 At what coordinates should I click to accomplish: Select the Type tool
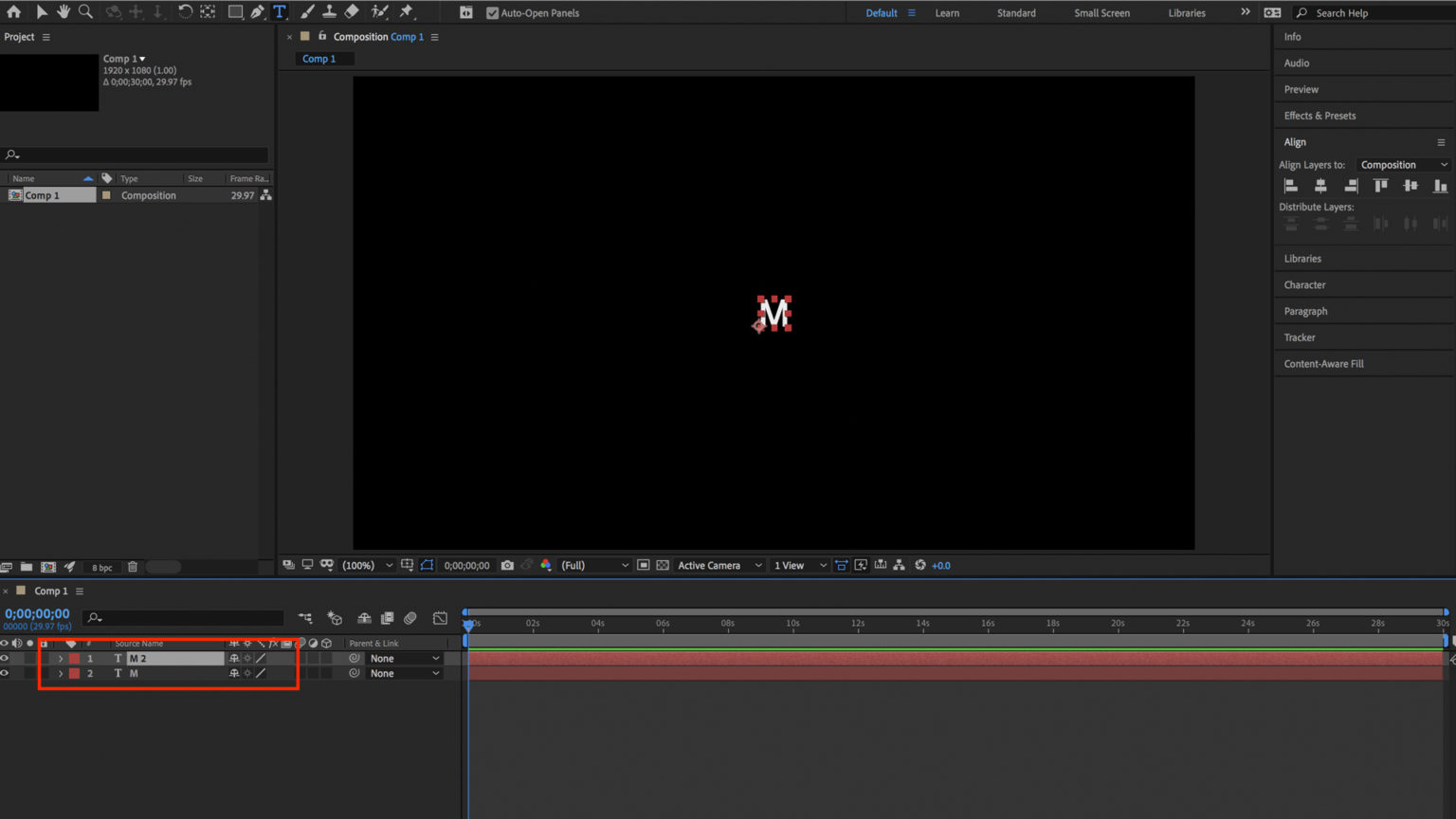coord(280,12)
